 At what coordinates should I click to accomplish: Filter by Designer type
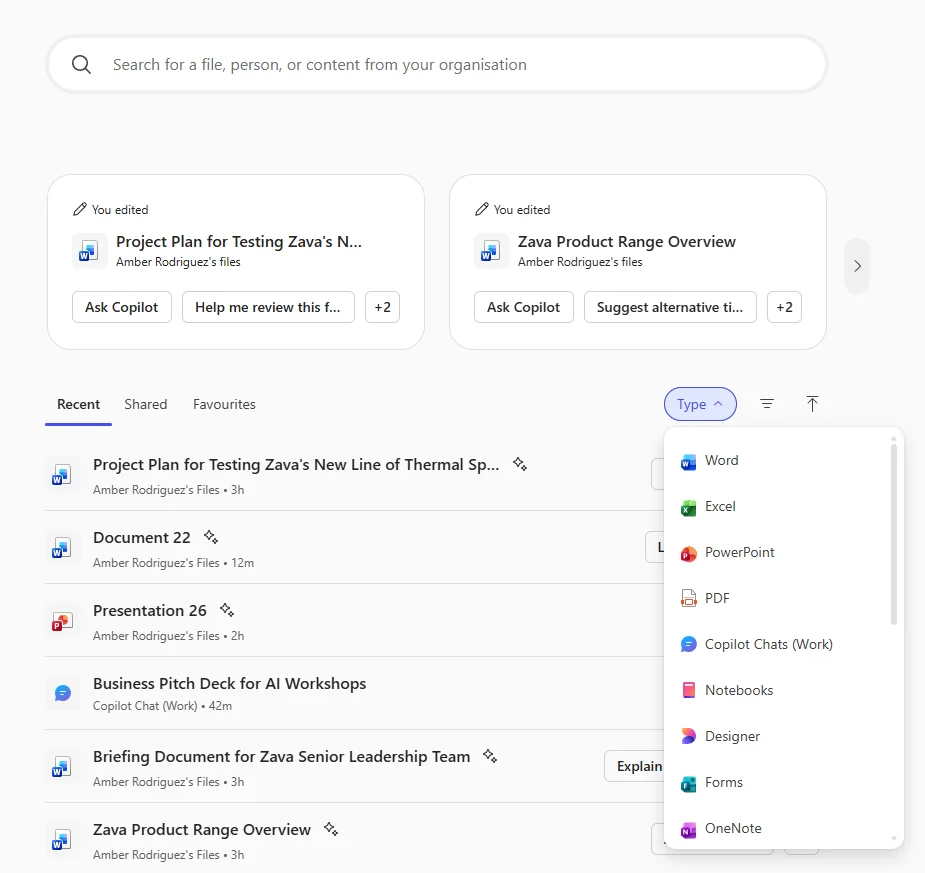(778, 736)
